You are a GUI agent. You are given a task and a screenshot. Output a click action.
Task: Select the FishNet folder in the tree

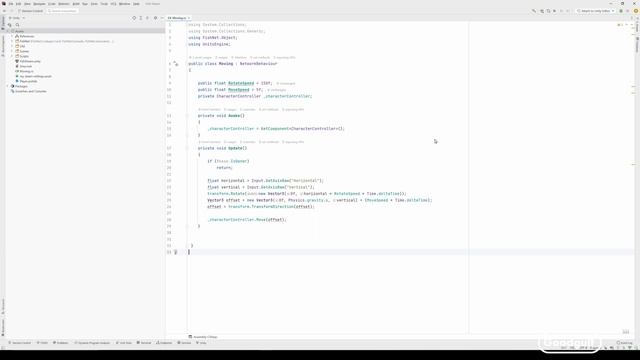coord(25,41)
